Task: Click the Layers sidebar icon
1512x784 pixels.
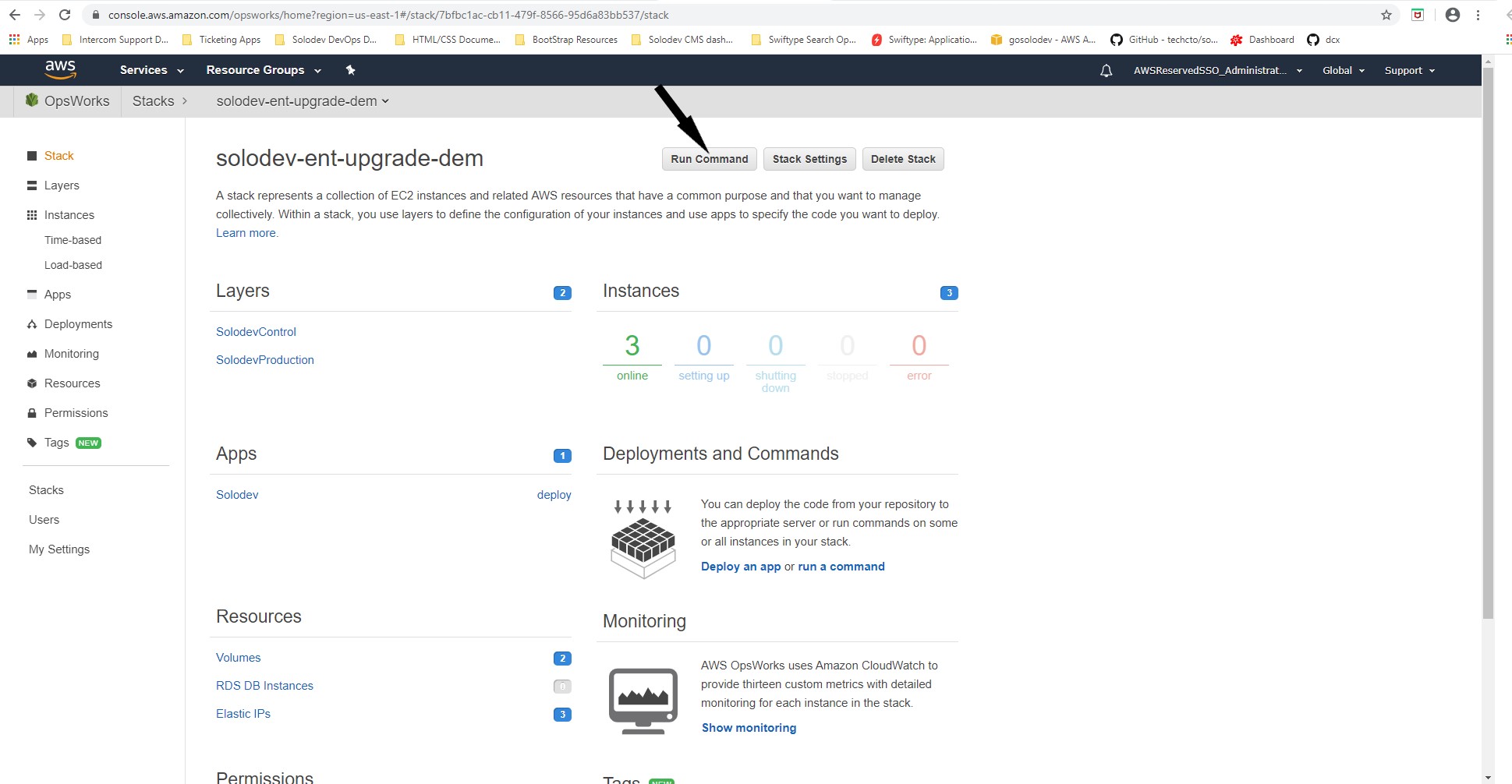Action: coord(32,185)
